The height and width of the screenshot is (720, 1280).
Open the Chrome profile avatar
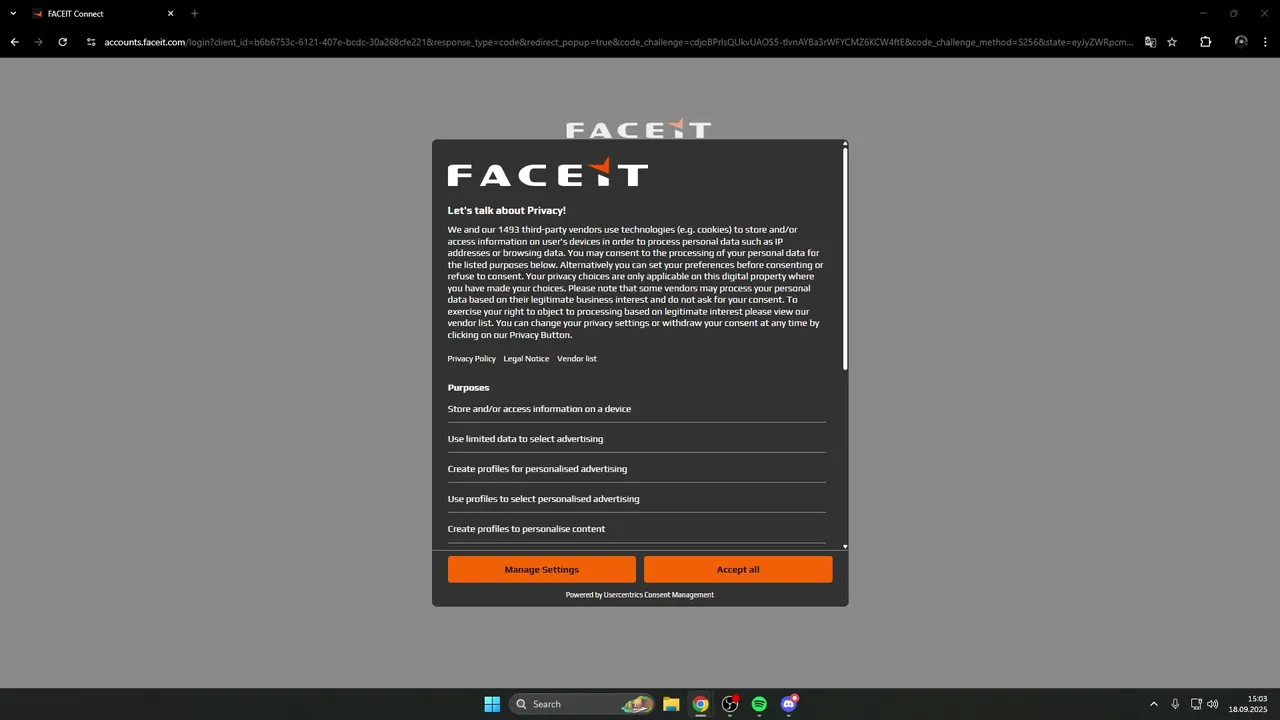[1241, 42]
